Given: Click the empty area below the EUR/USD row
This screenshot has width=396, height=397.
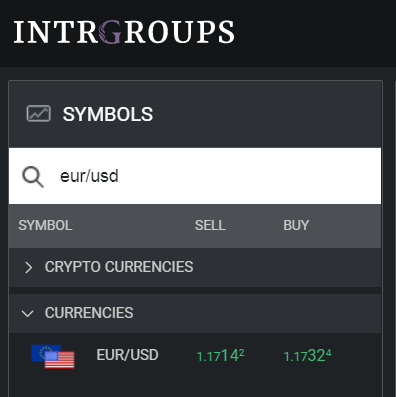Looking at the screenshot, I should point(195,388).
